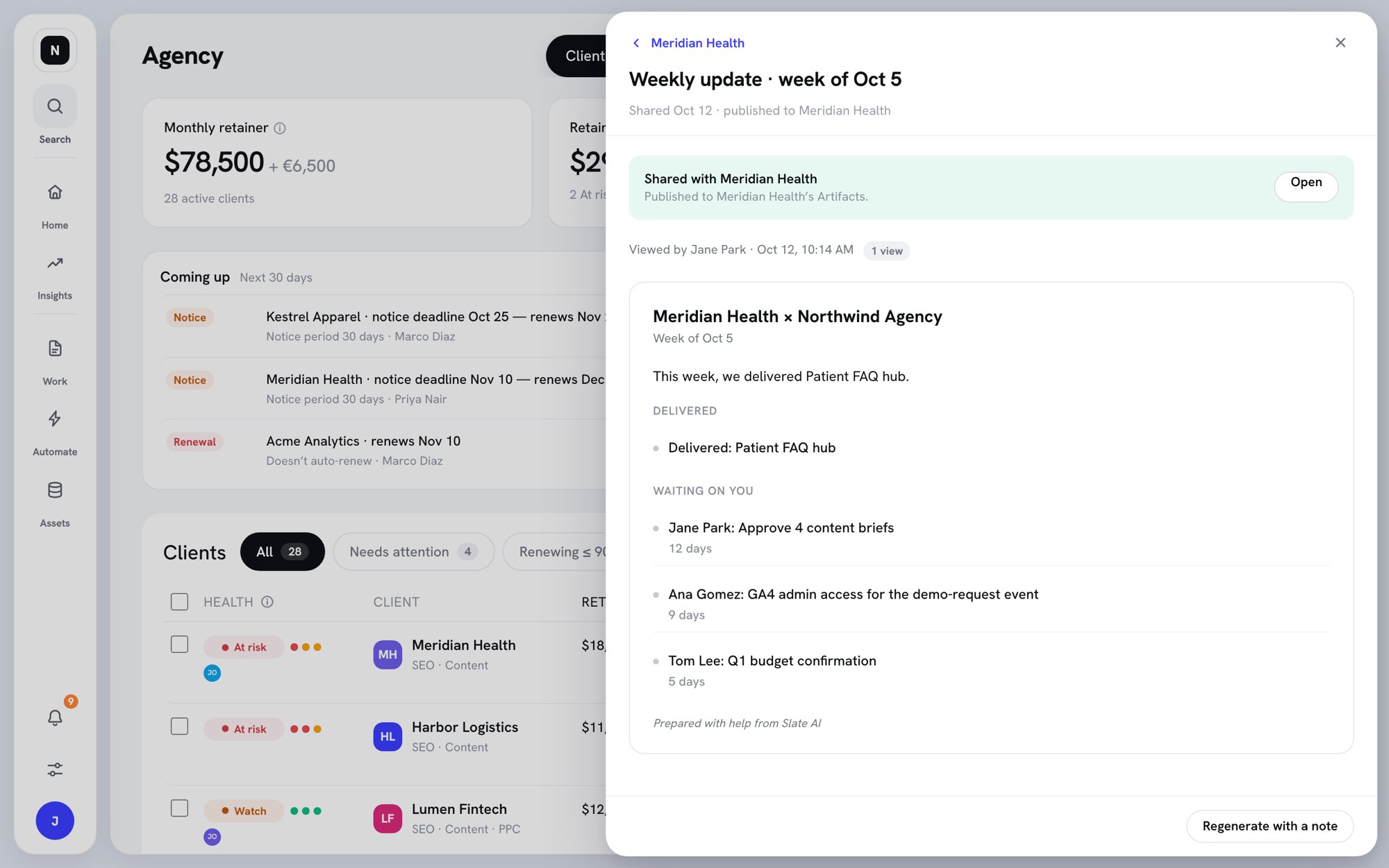Open the Meridian Health notice deadline item

384,388
